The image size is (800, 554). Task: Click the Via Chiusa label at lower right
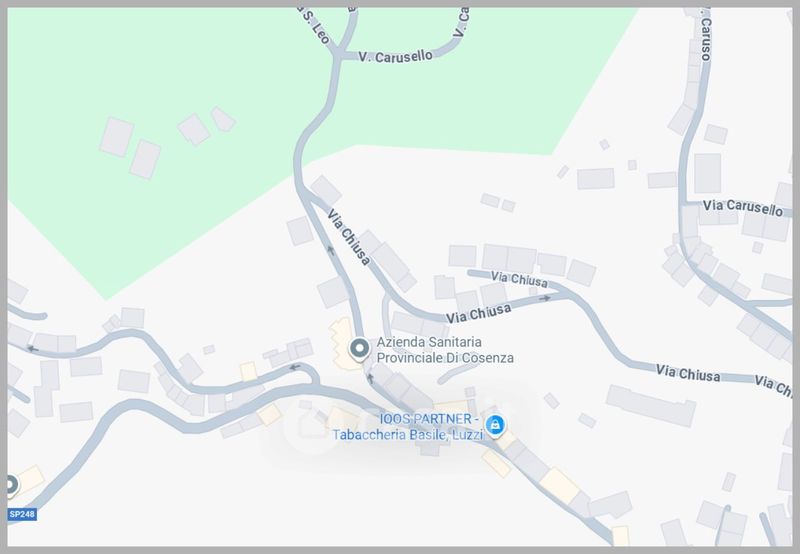click(688, 373)
